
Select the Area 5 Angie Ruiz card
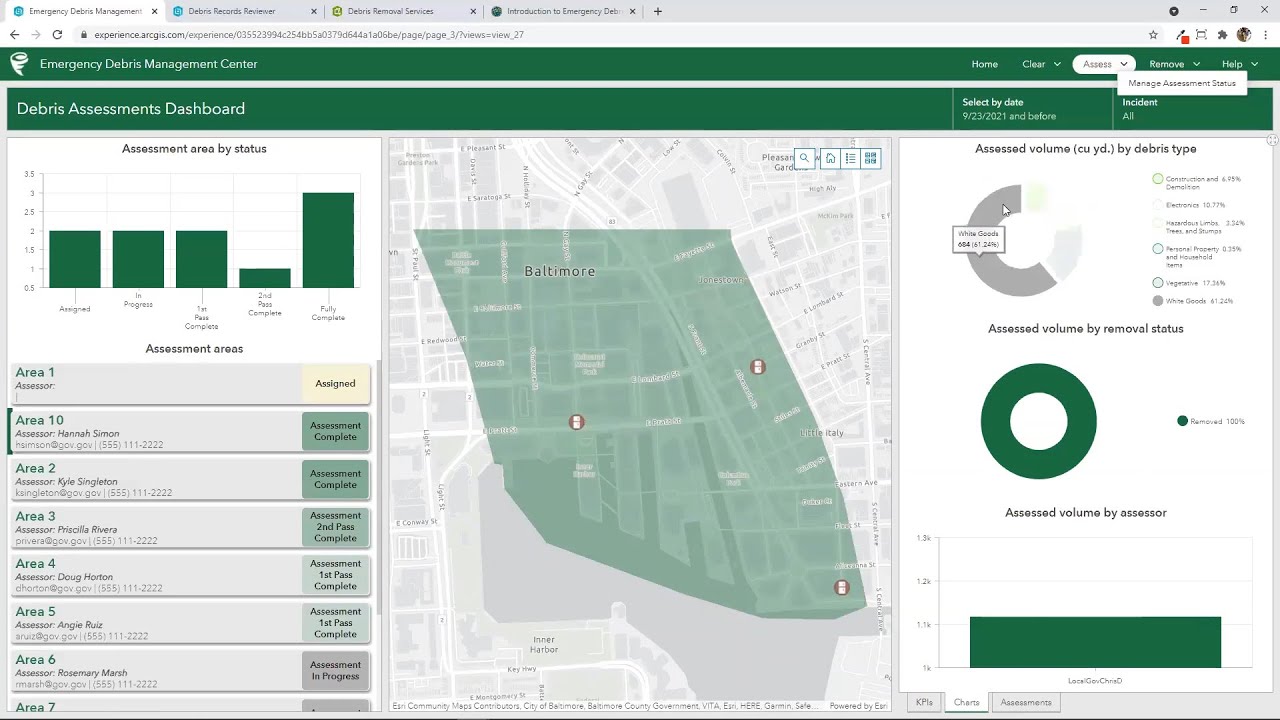(190, 623)
